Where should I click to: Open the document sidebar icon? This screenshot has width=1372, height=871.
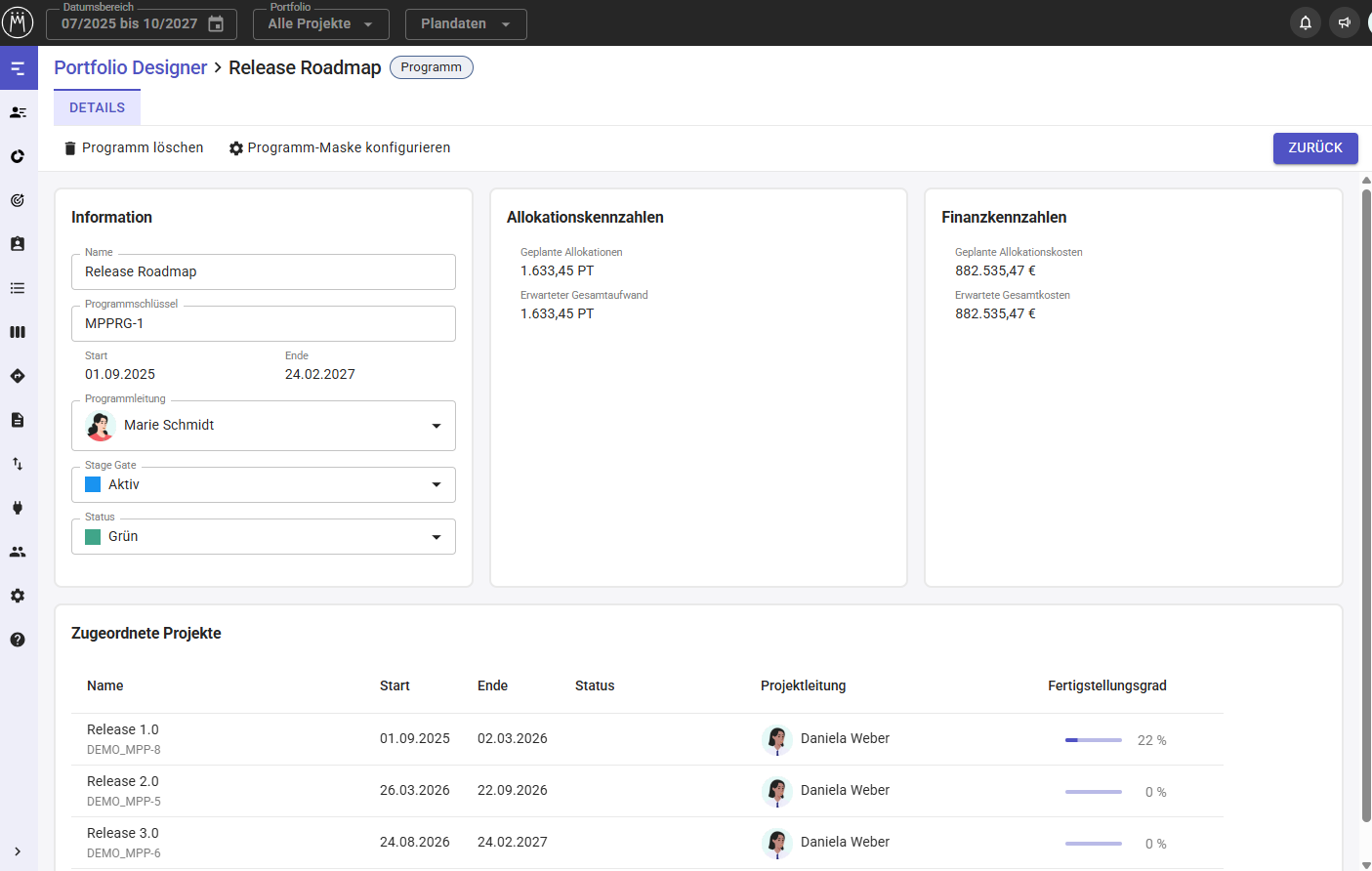click(18, 420)
